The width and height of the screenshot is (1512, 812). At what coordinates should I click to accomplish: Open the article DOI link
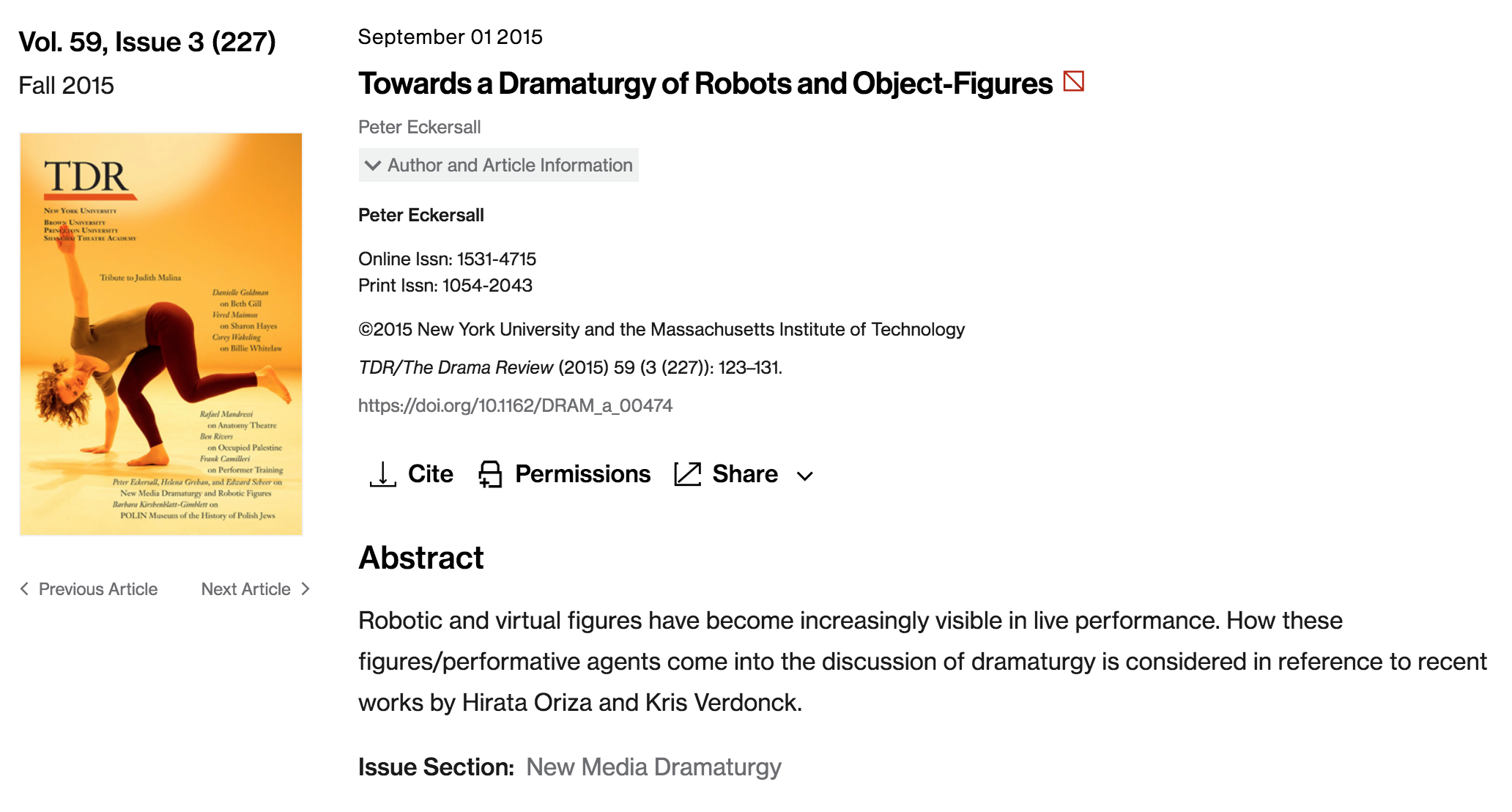coord(515,405)
